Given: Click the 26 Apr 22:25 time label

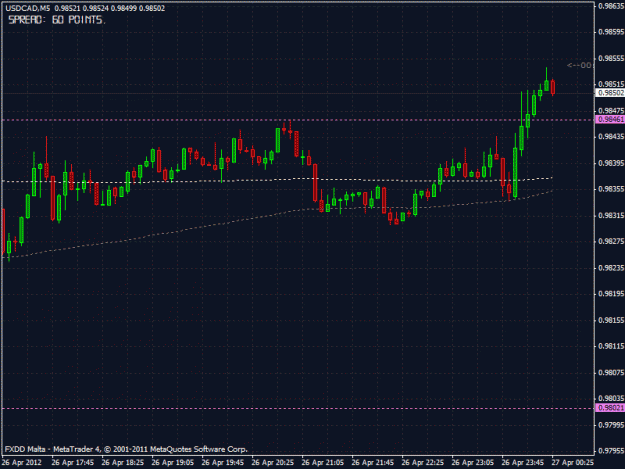Looking at the screenshot, I should [423, 463].
